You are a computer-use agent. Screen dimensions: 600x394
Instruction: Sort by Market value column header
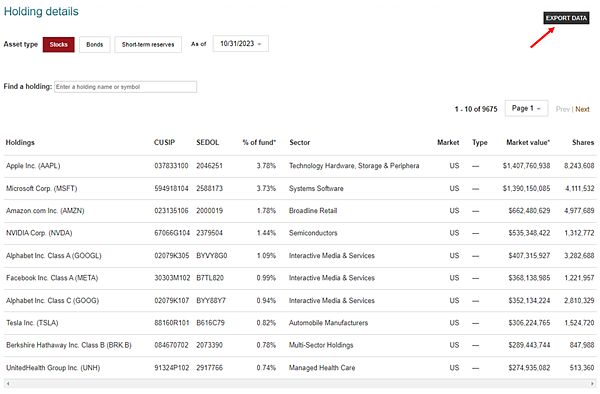528,142
